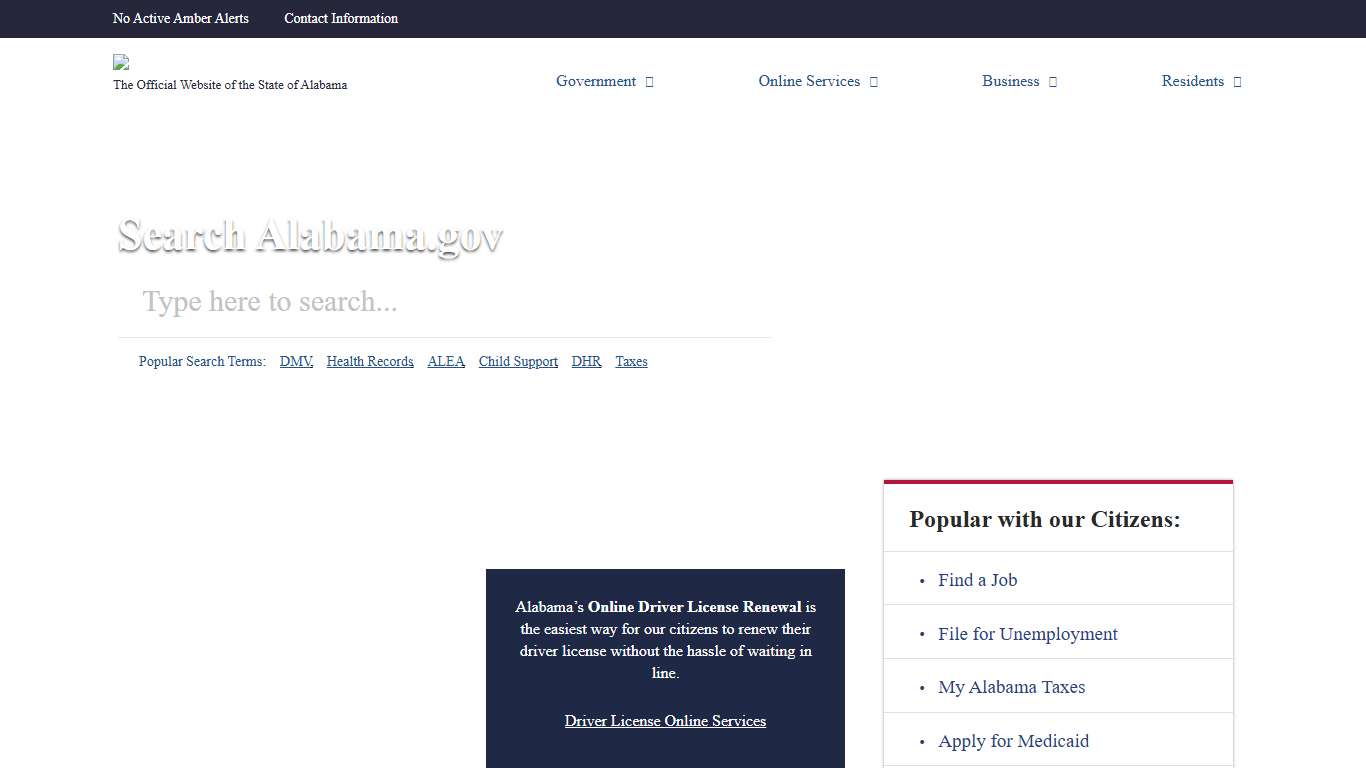Screen dimensions: 1366x768
Task: Click the Find a Job link
Action: 977,580
